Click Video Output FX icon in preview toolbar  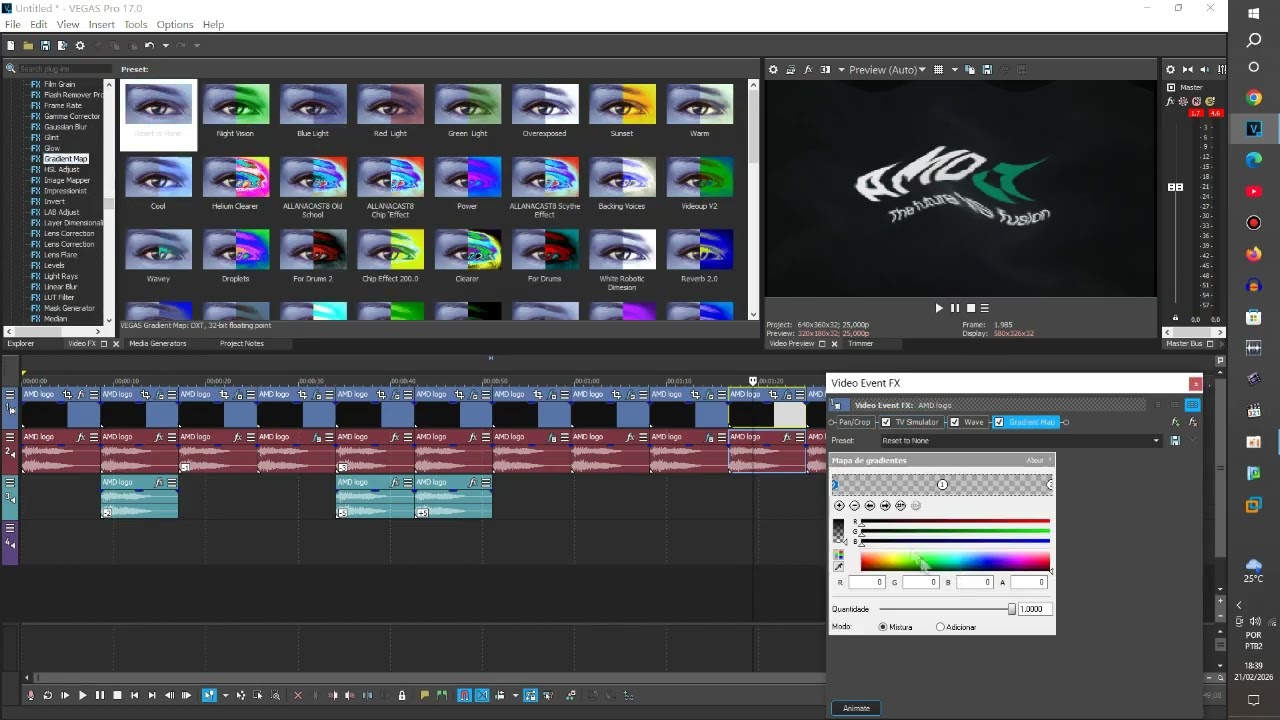[808, 69]
